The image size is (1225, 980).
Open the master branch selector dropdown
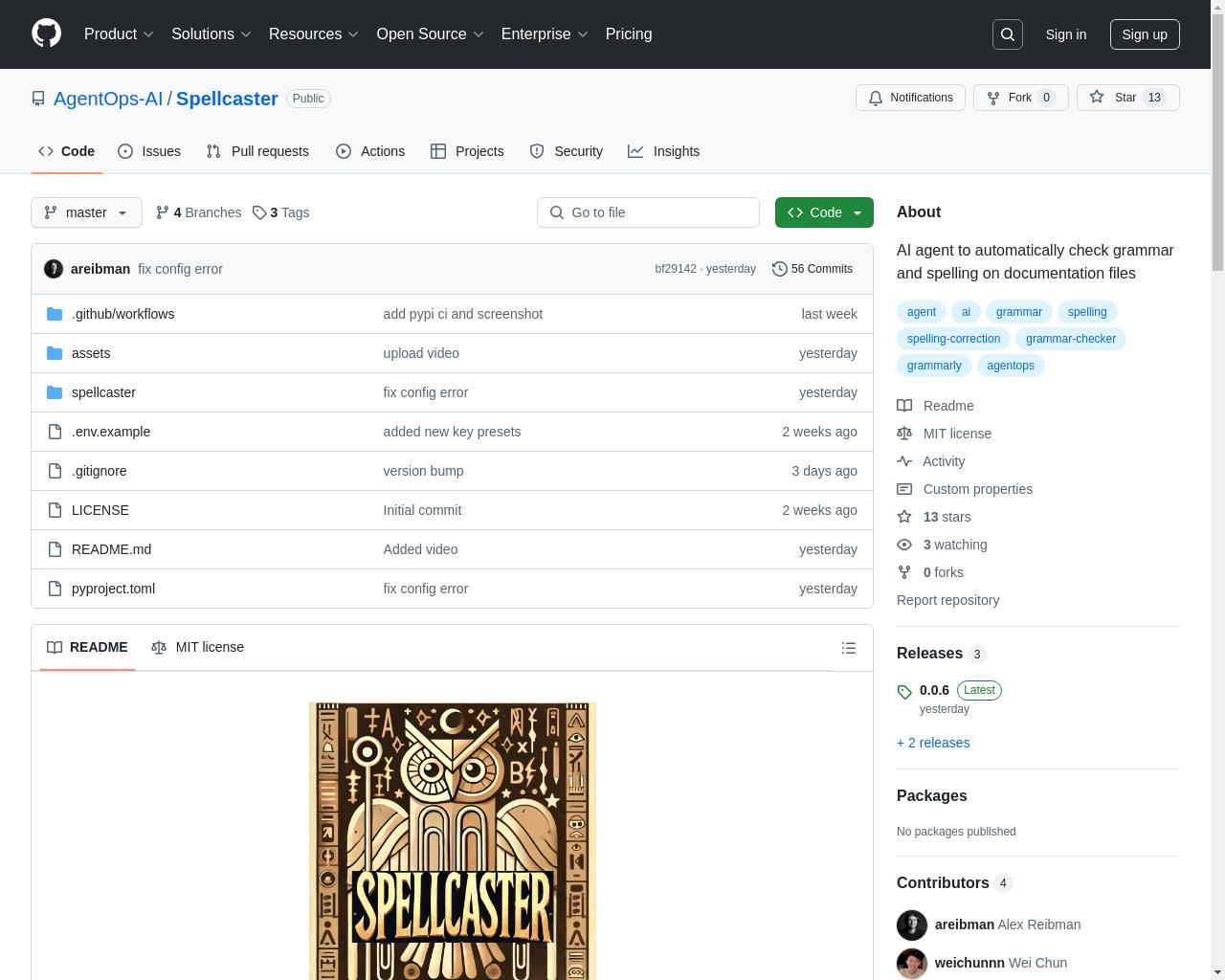point(86,212)
